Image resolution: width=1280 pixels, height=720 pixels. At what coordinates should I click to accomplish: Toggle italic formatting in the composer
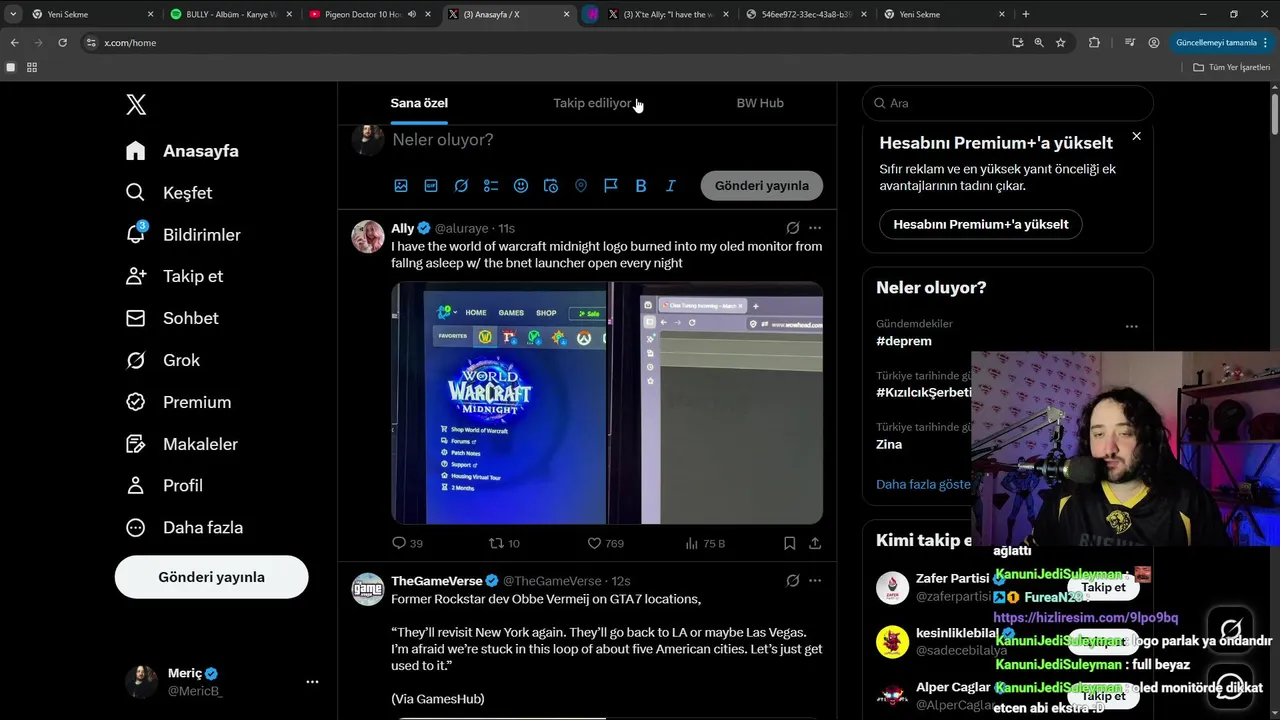click(x=671, y=186)
